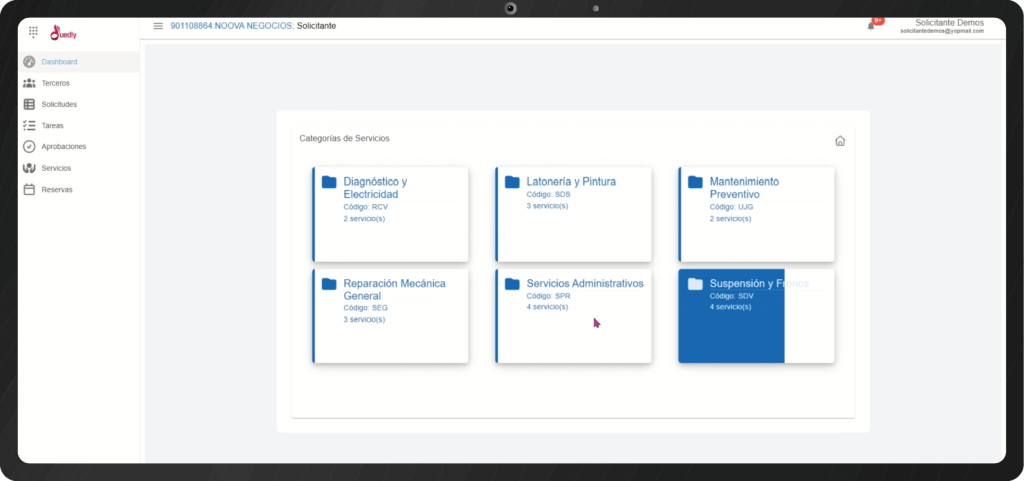Select the Reparación Mecánica General category
Viewport: 1024px width, 481px height.
pyautogui.click(x=391, y=315)
